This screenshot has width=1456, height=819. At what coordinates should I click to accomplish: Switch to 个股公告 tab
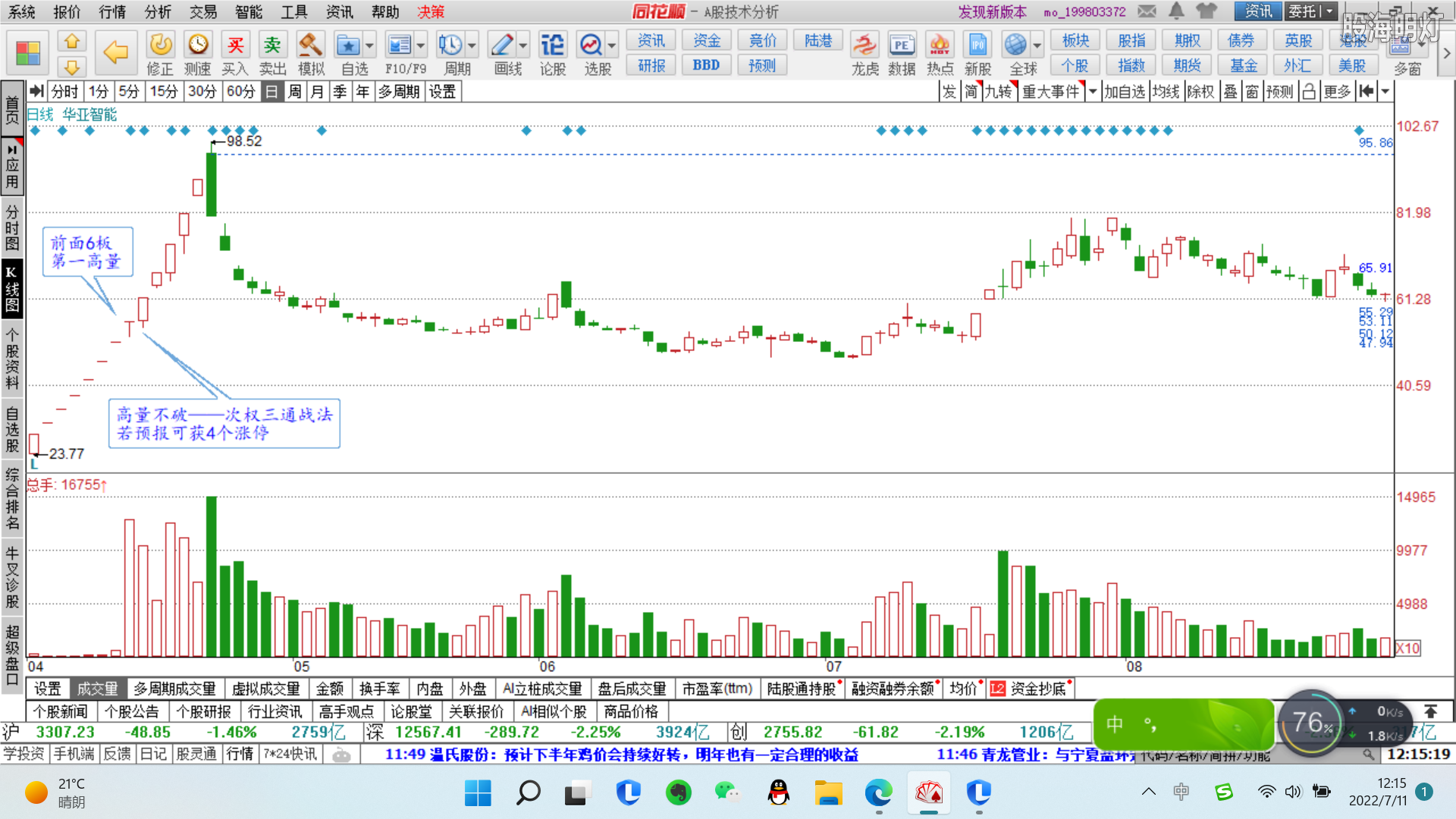pos(132,711)
